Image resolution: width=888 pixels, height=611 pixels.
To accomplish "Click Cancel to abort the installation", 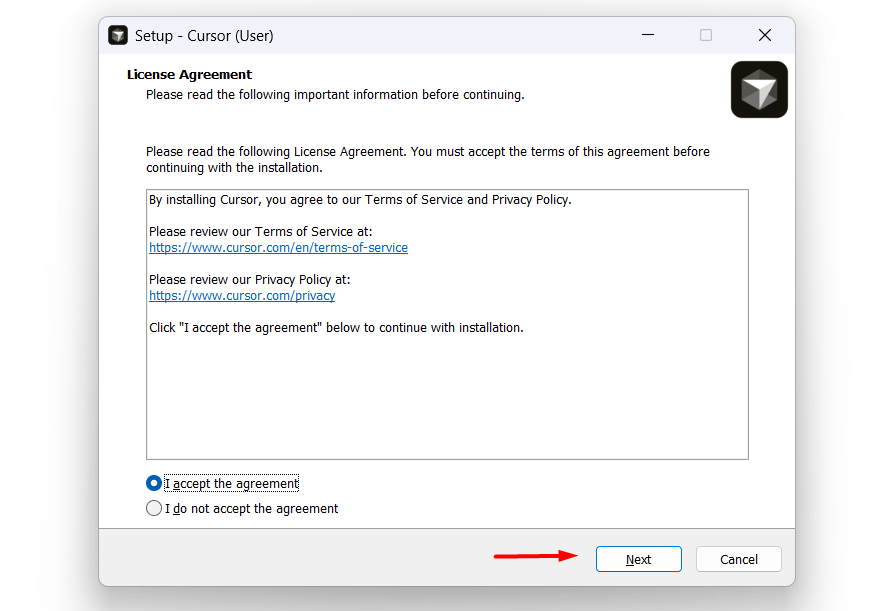I will click(738, 558).
